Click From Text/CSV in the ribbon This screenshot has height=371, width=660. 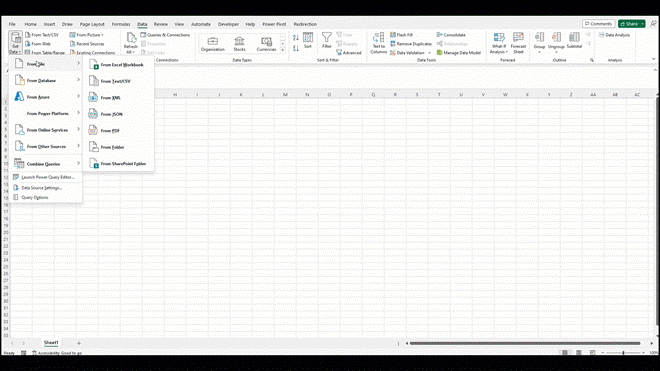(42, 35)
